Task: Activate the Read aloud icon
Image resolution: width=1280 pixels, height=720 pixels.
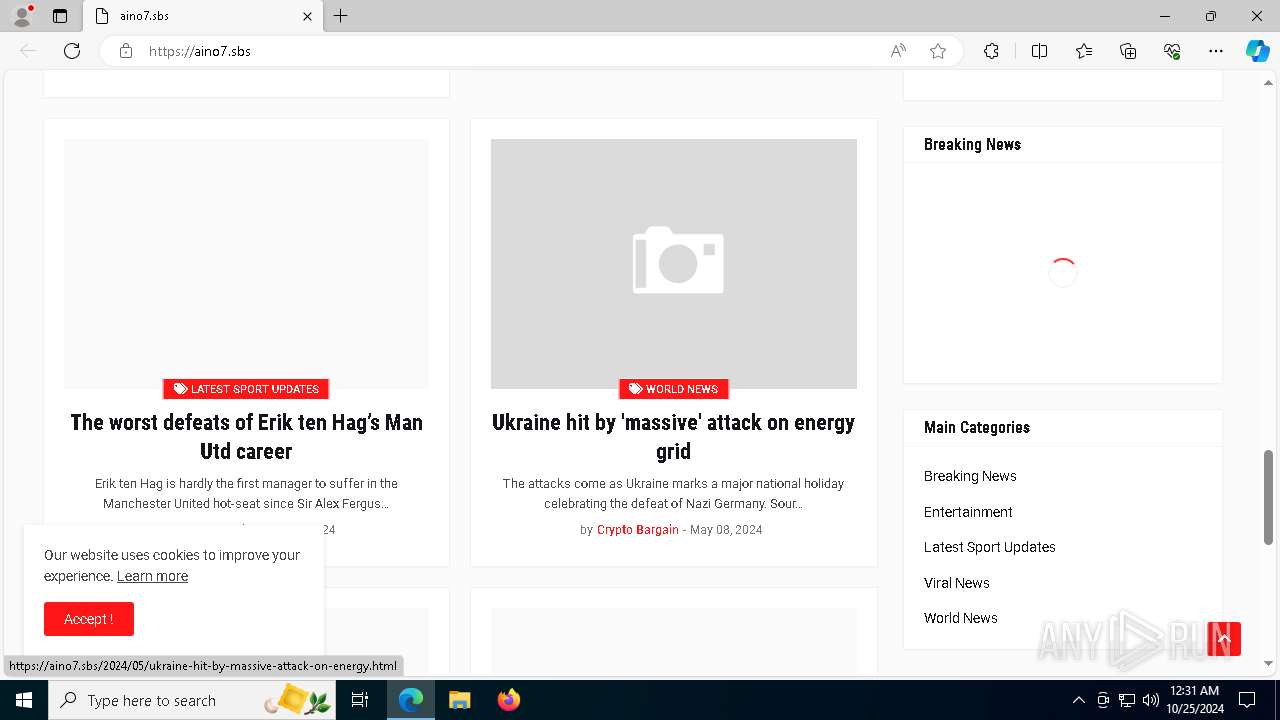Action: pyautogui.click(x=898, y=51)
